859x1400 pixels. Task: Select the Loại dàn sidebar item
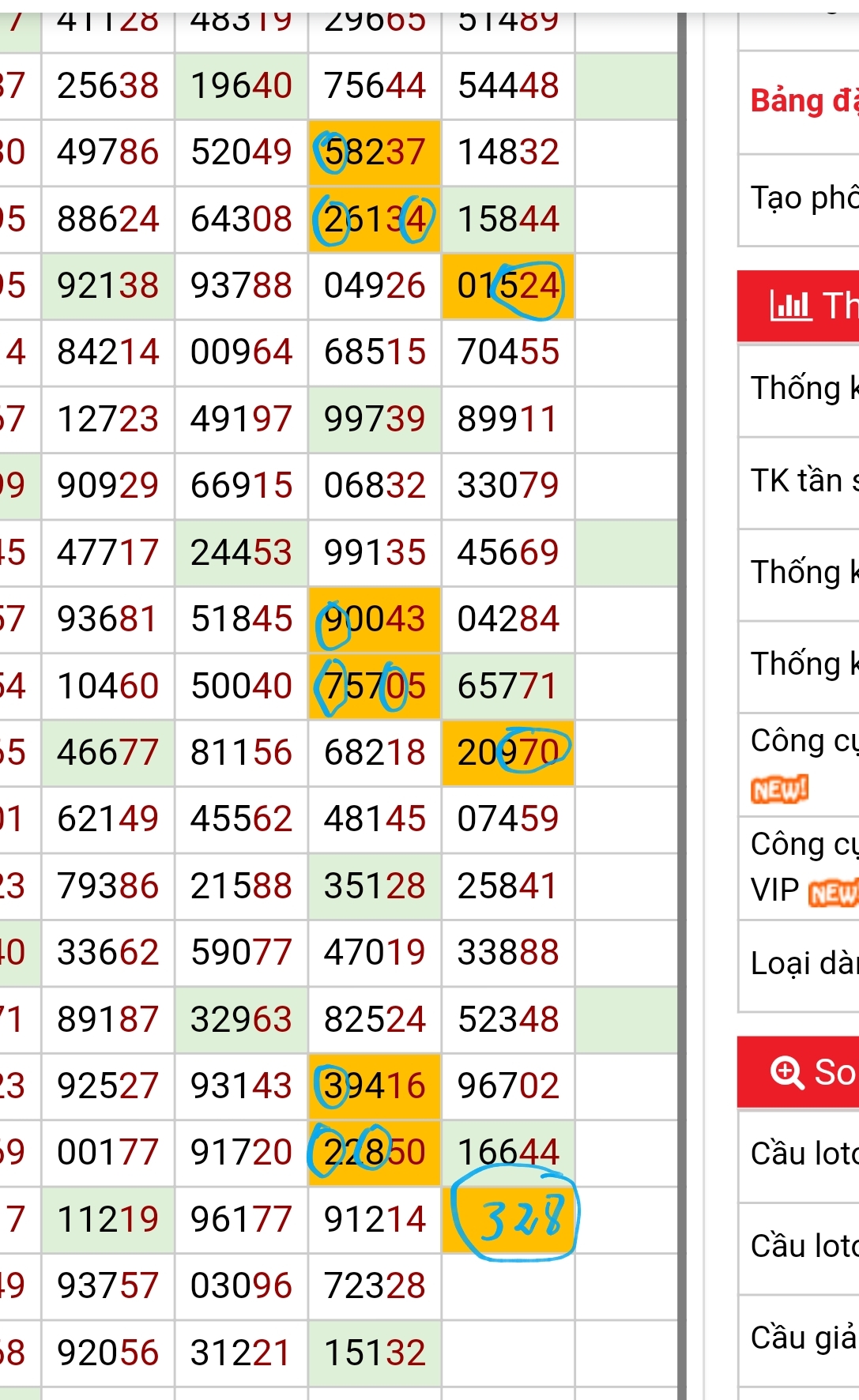coord(804,963)
